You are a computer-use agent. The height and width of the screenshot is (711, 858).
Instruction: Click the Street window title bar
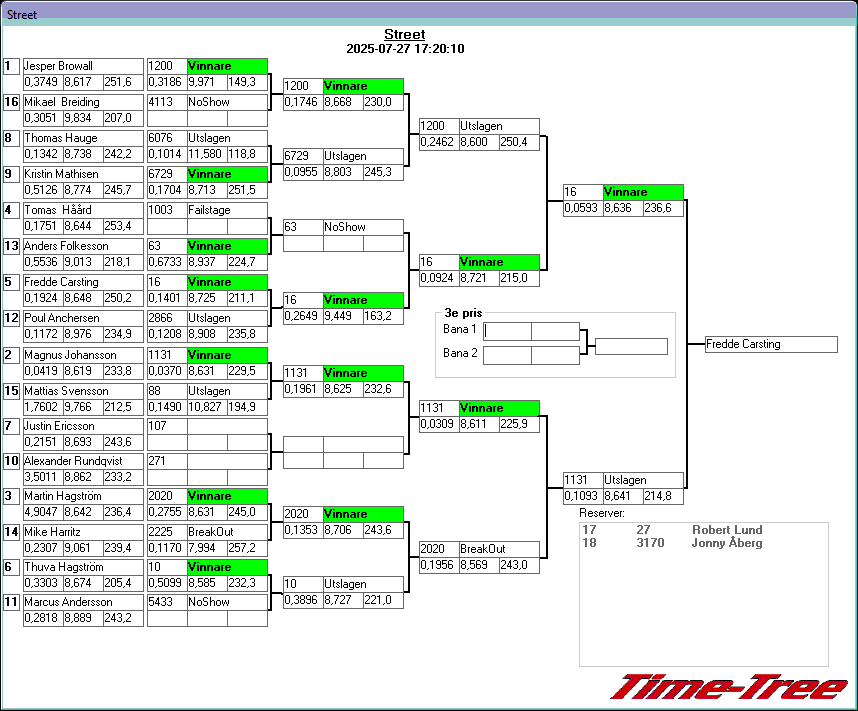tap(429, 15)
